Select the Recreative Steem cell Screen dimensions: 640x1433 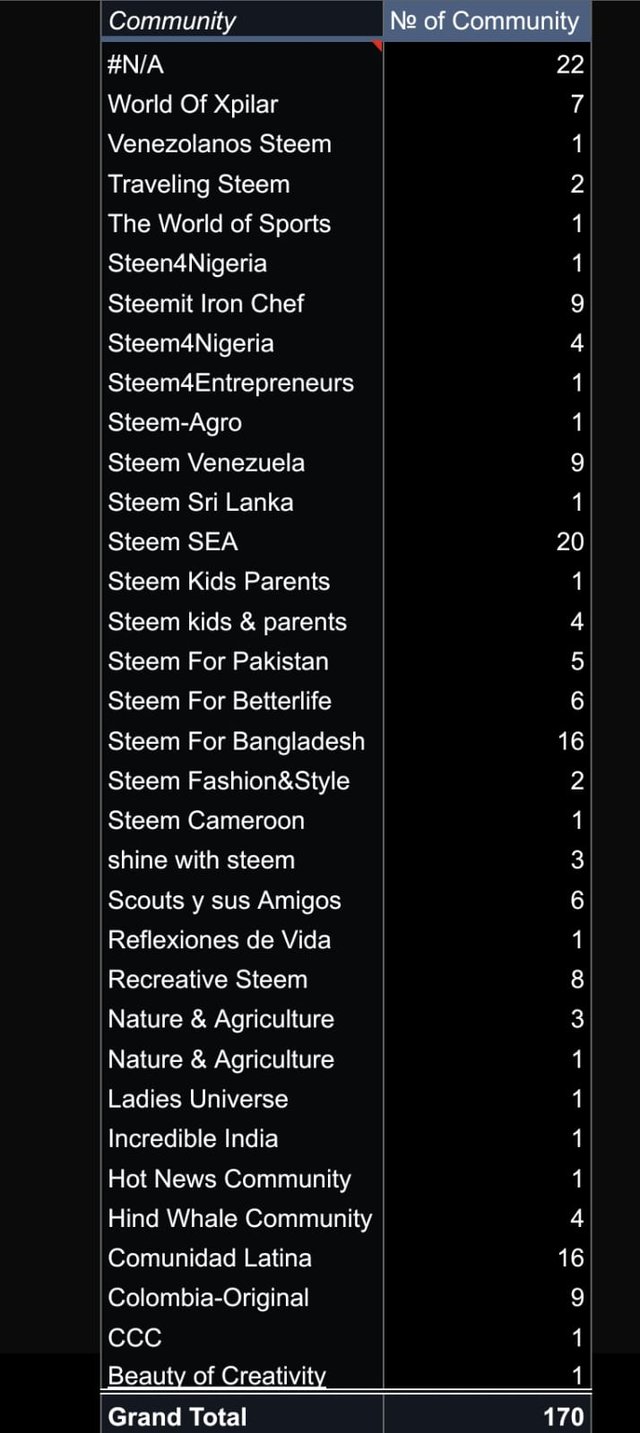click(x=242, y=979)
